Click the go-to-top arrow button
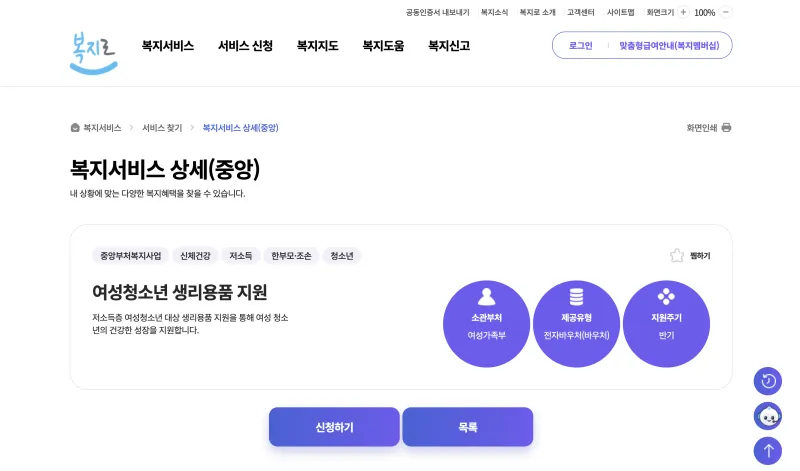The width and height of the screenshot is (800, 471). point(768,451)
